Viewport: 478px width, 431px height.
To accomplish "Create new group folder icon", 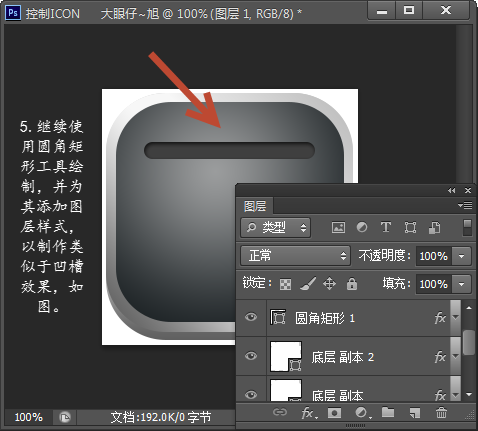I will coord(388,413).
